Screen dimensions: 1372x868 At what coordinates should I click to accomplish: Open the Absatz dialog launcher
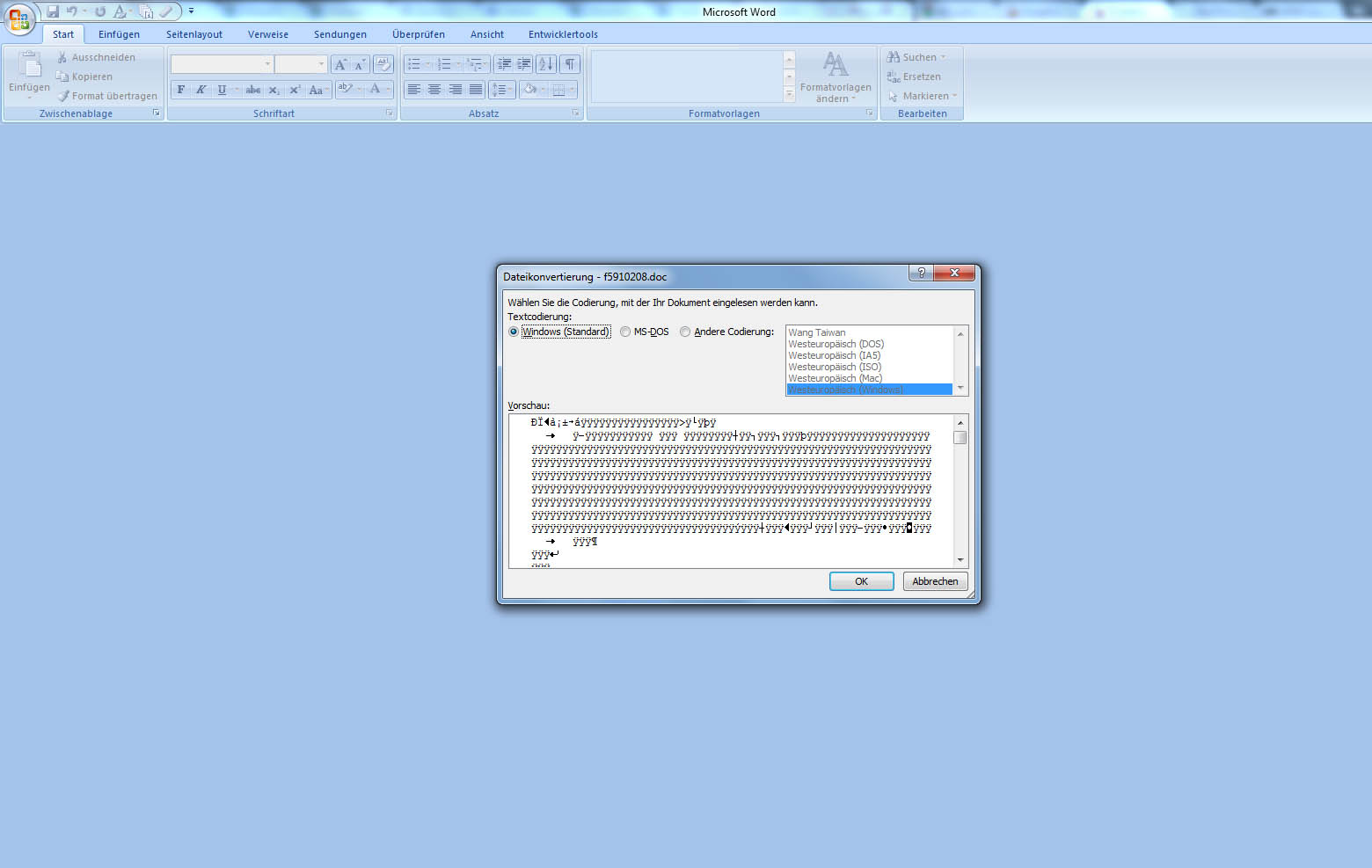tap(576, 113)
